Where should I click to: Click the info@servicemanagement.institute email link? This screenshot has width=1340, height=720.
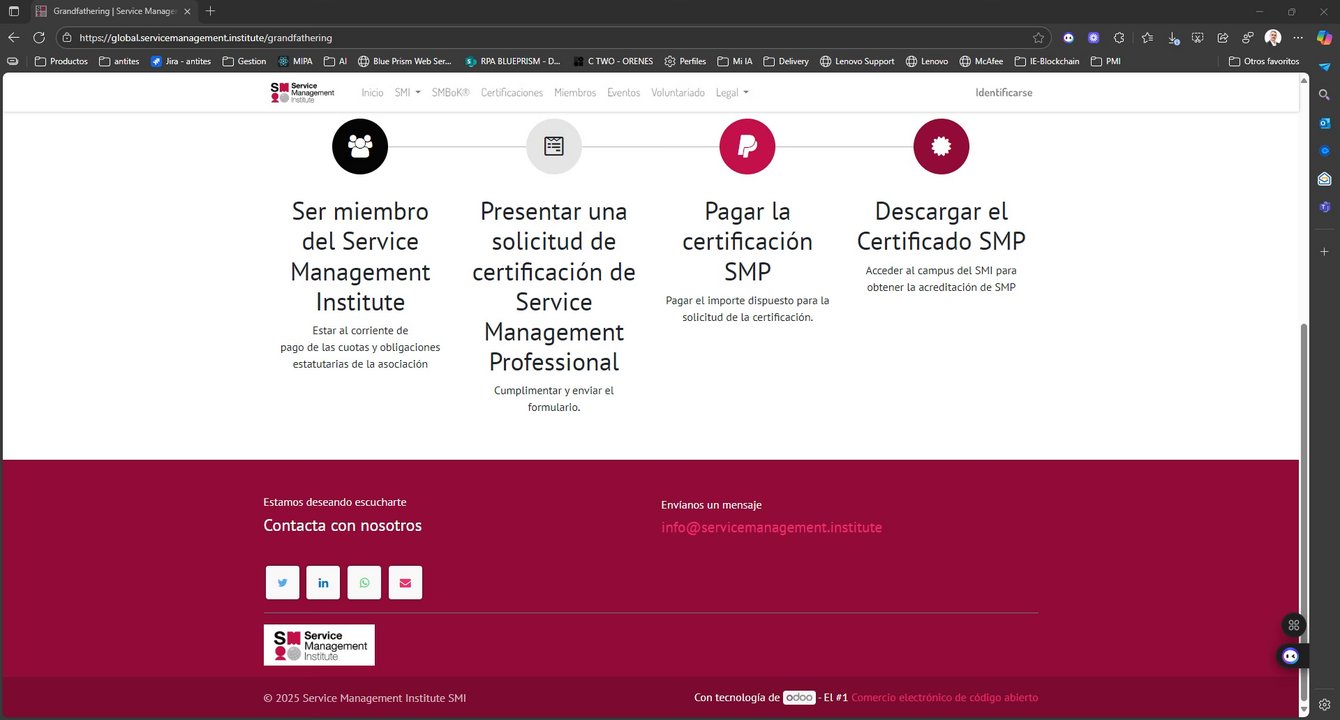[771, 527]
